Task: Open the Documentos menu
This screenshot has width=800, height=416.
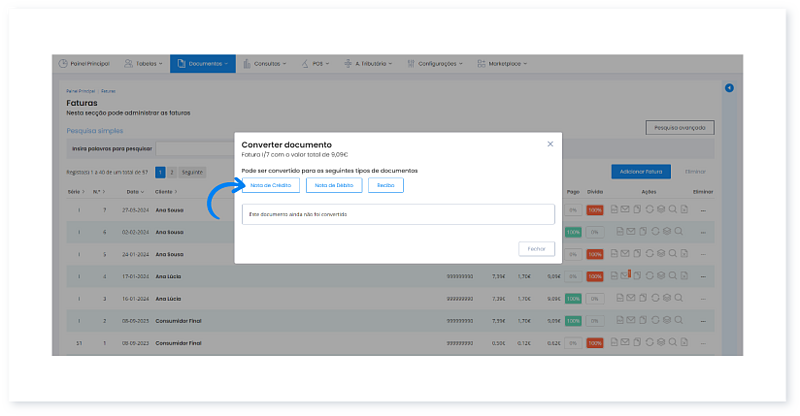Action: (x=203, y=64)
